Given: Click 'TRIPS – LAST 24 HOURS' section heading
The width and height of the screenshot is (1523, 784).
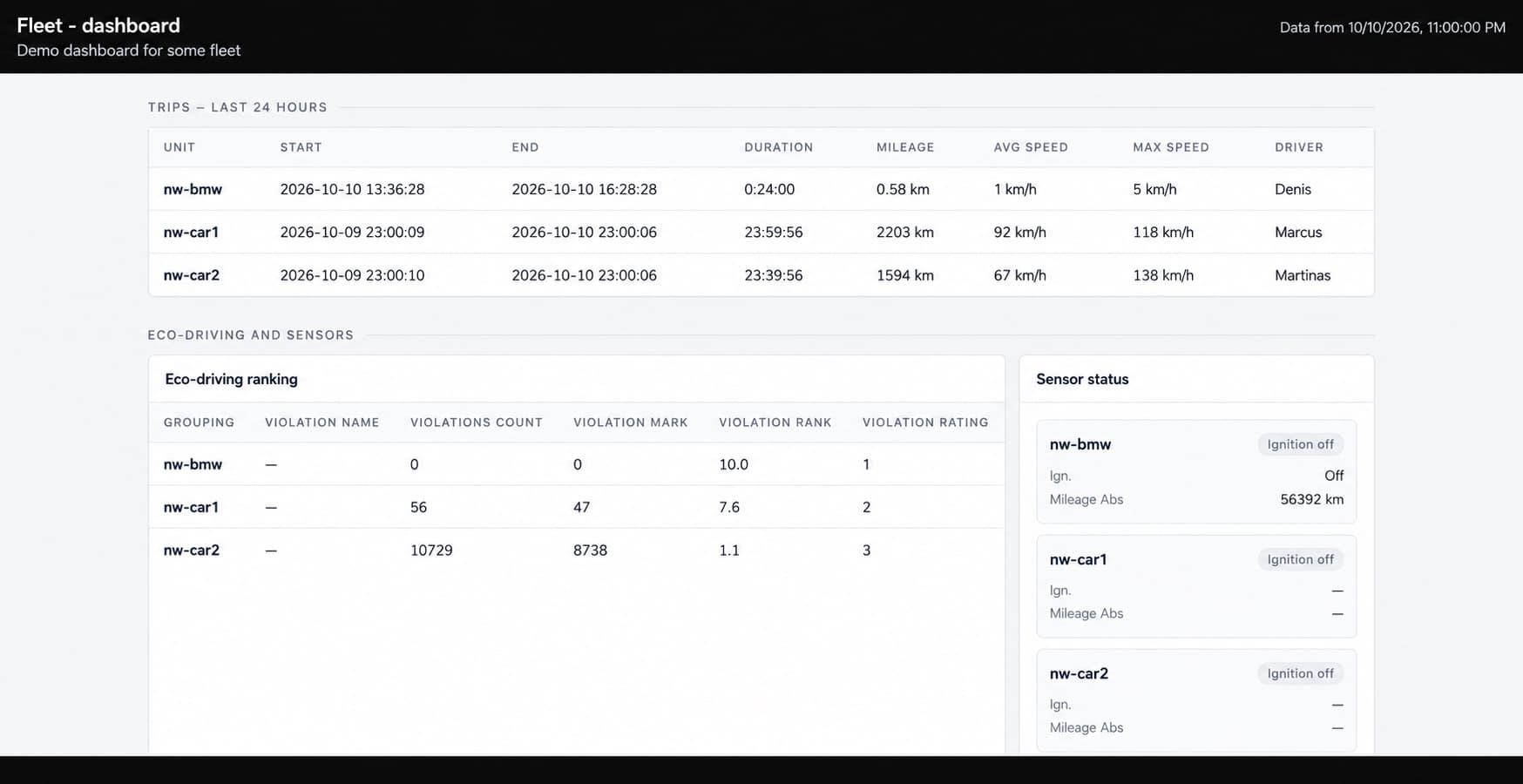Looking at the screenshot, I should pyautogui.click(x=238, y=107).
